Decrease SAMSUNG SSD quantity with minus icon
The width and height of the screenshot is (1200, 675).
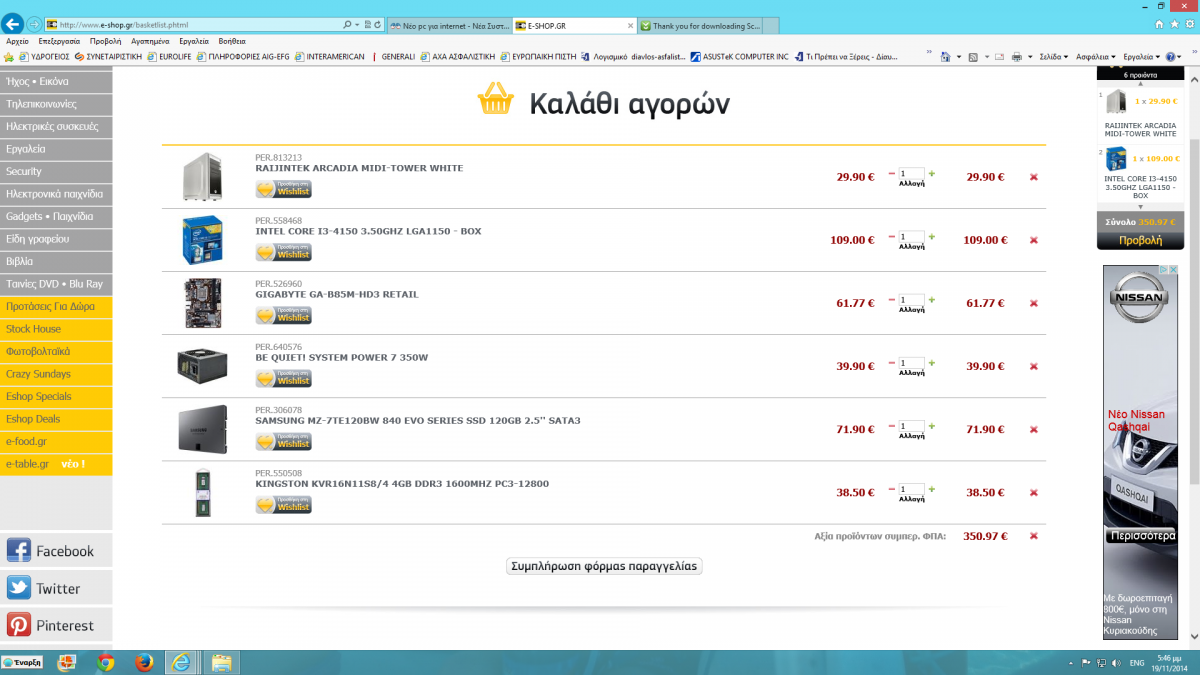coord(892,426)
